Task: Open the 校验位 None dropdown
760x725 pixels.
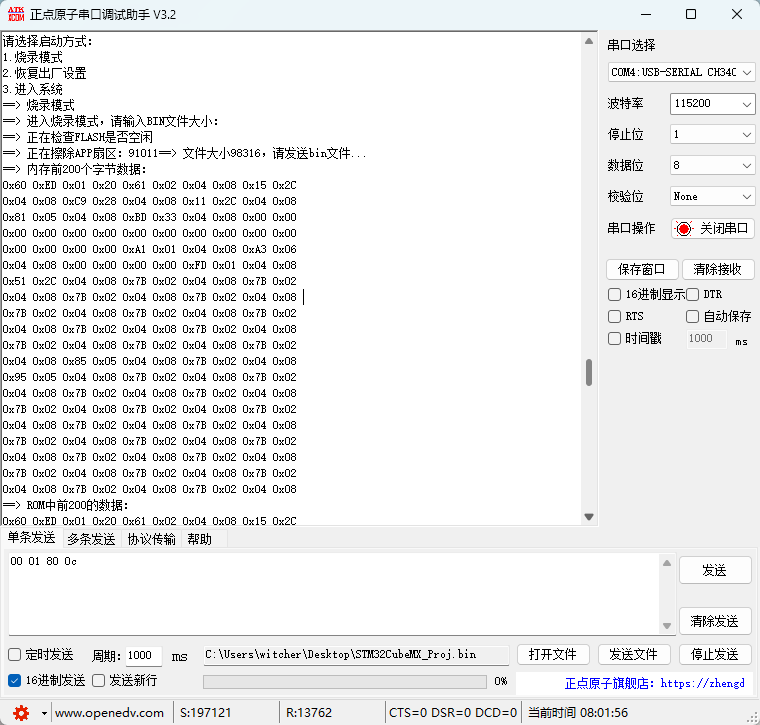Action: (712, 196)
